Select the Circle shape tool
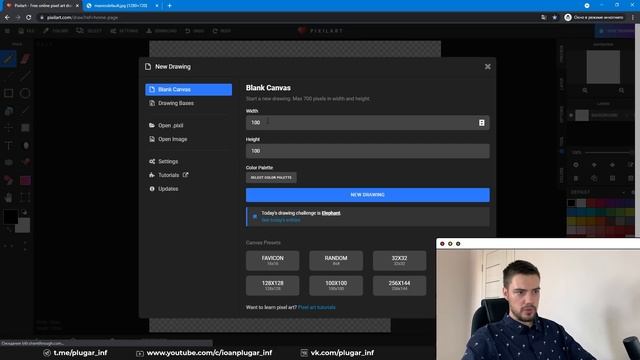The width and height of the screenshot is (640, 360). coord(25,93)
